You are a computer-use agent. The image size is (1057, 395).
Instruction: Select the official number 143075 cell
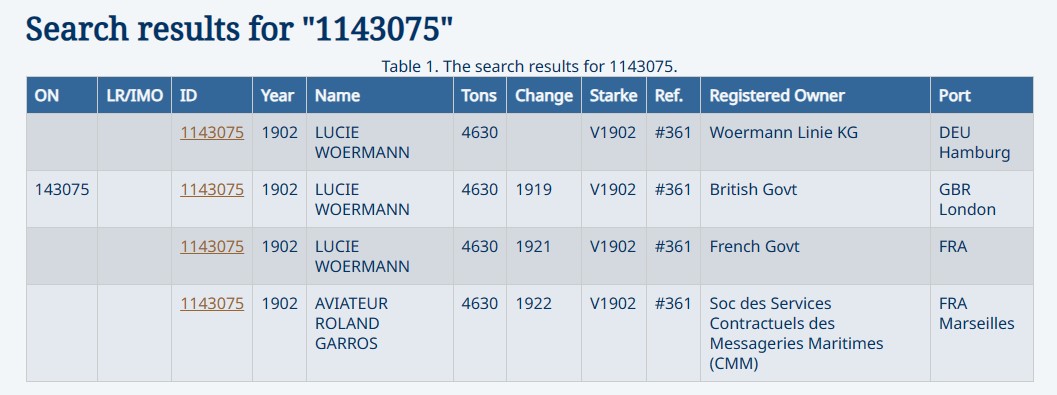tap(62, 199)
